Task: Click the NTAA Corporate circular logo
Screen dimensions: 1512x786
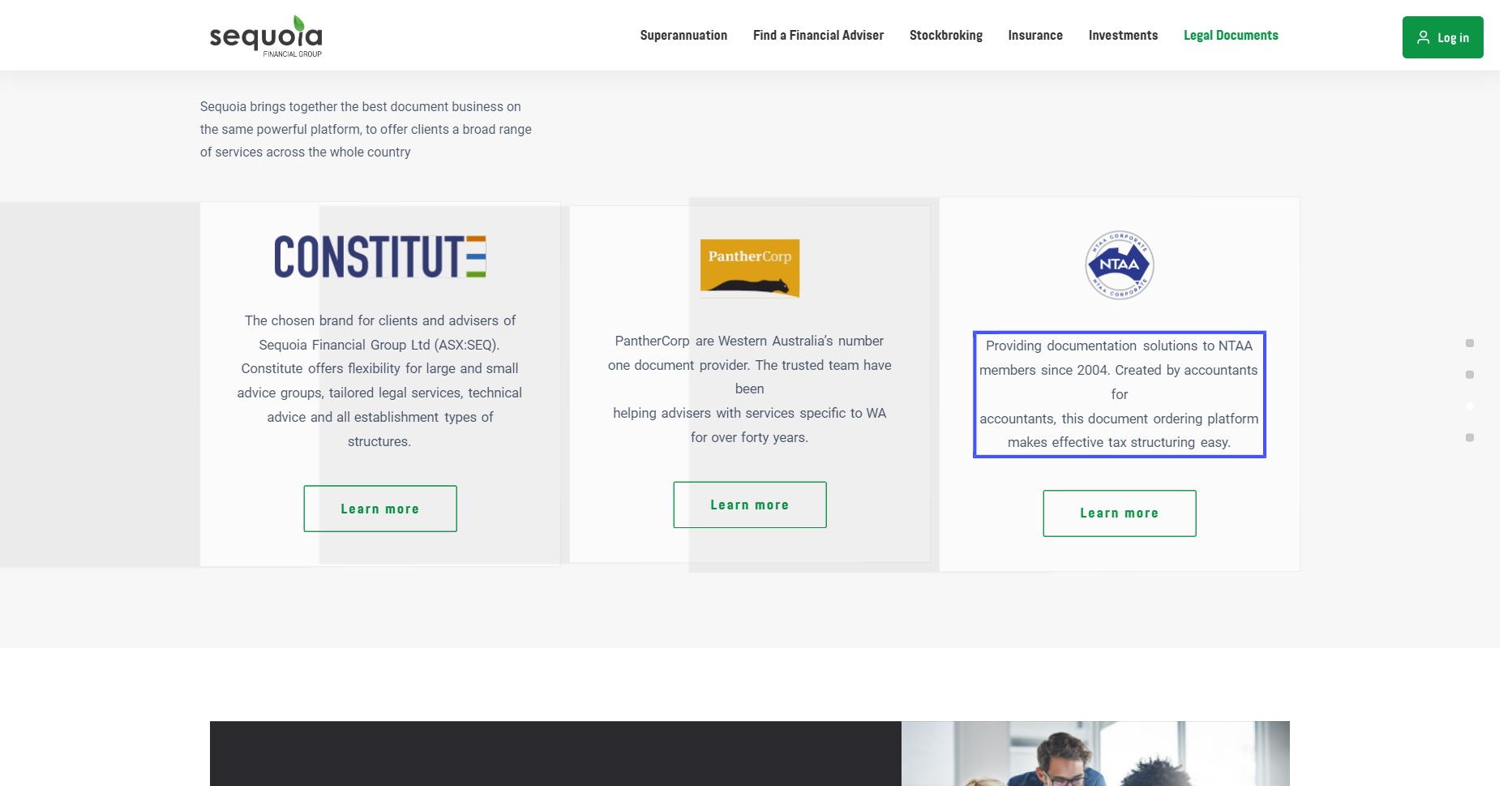Action: click(x=1119, y=265)
